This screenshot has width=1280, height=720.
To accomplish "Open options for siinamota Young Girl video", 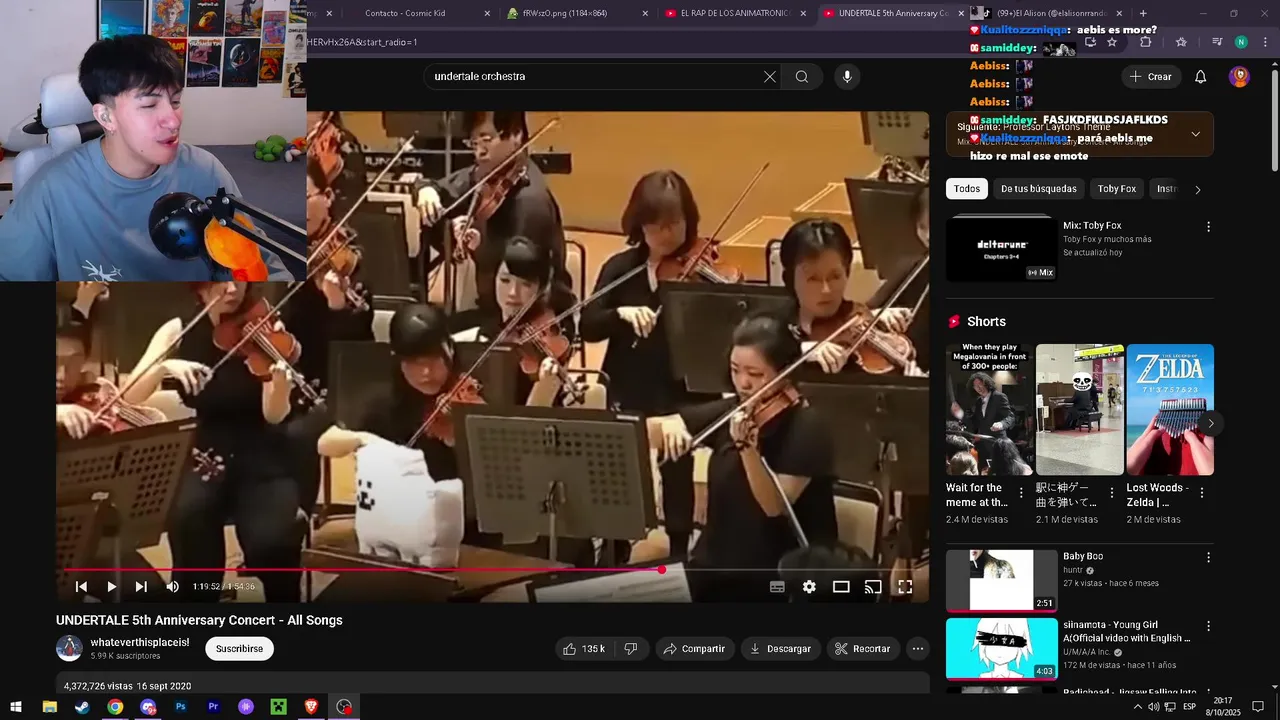I will 1208,626.
